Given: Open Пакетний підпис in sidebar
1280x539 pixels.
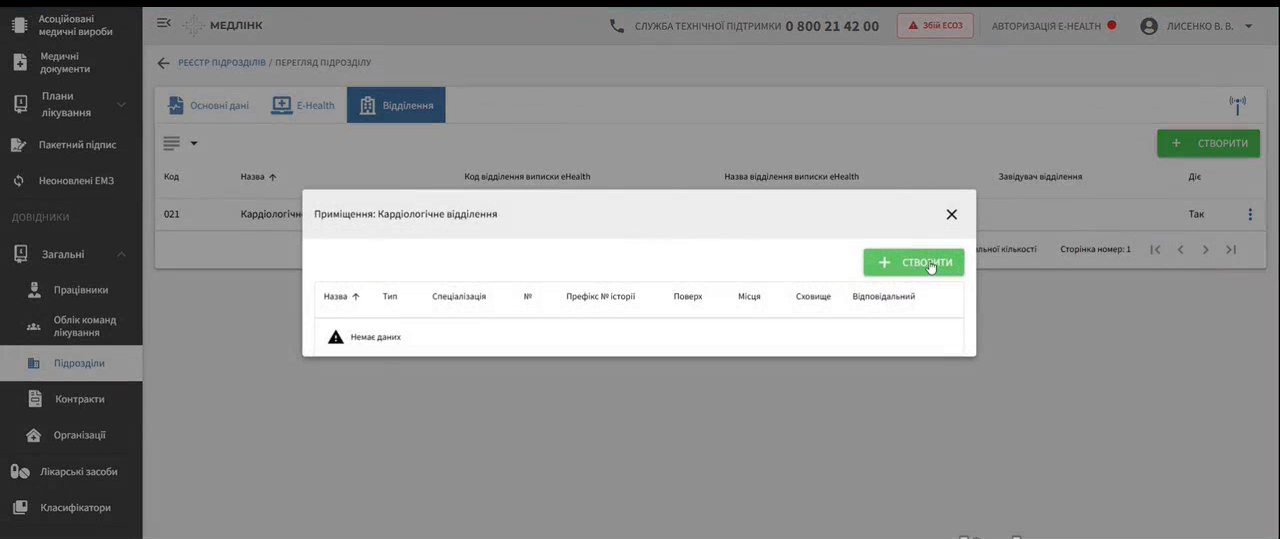Looking at the screenshot, I should pos(71,145).
